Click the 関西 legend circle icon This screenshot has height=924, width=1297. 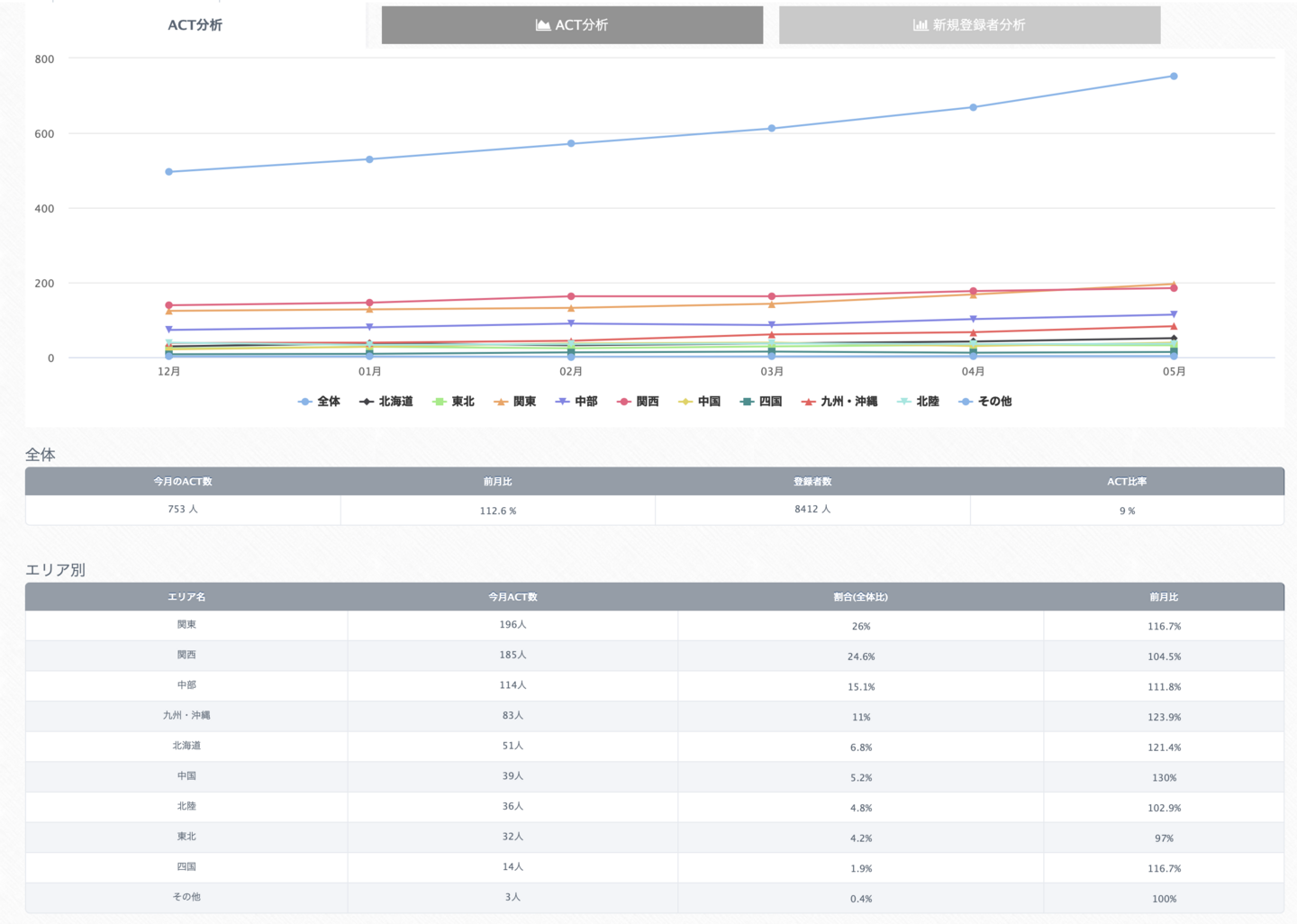(623, 402)
